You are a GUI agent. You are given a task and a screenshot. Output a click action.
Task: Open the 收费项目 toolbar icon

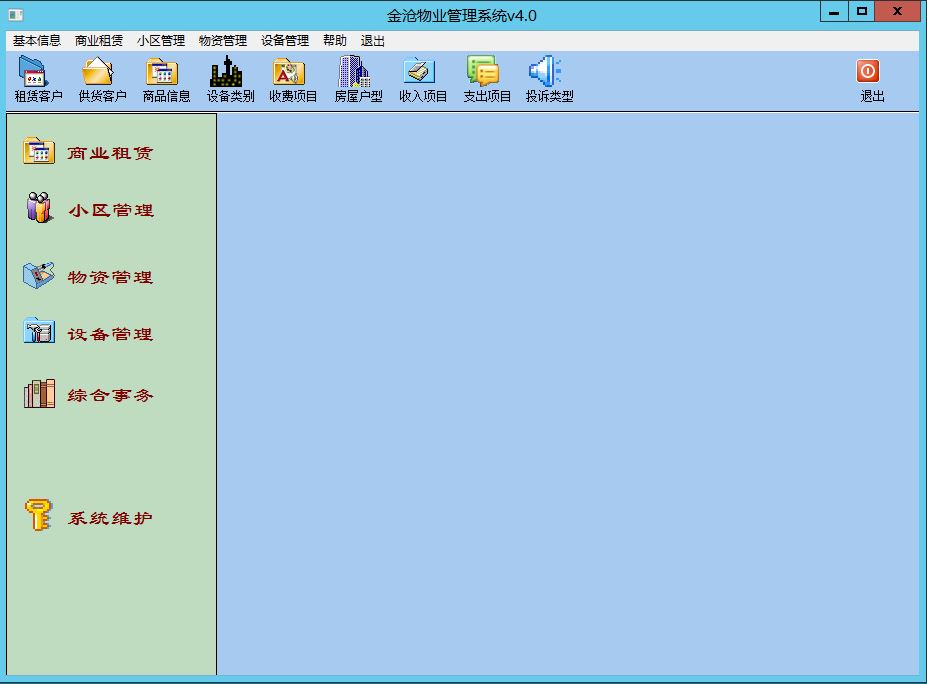(x=289, y=72)
